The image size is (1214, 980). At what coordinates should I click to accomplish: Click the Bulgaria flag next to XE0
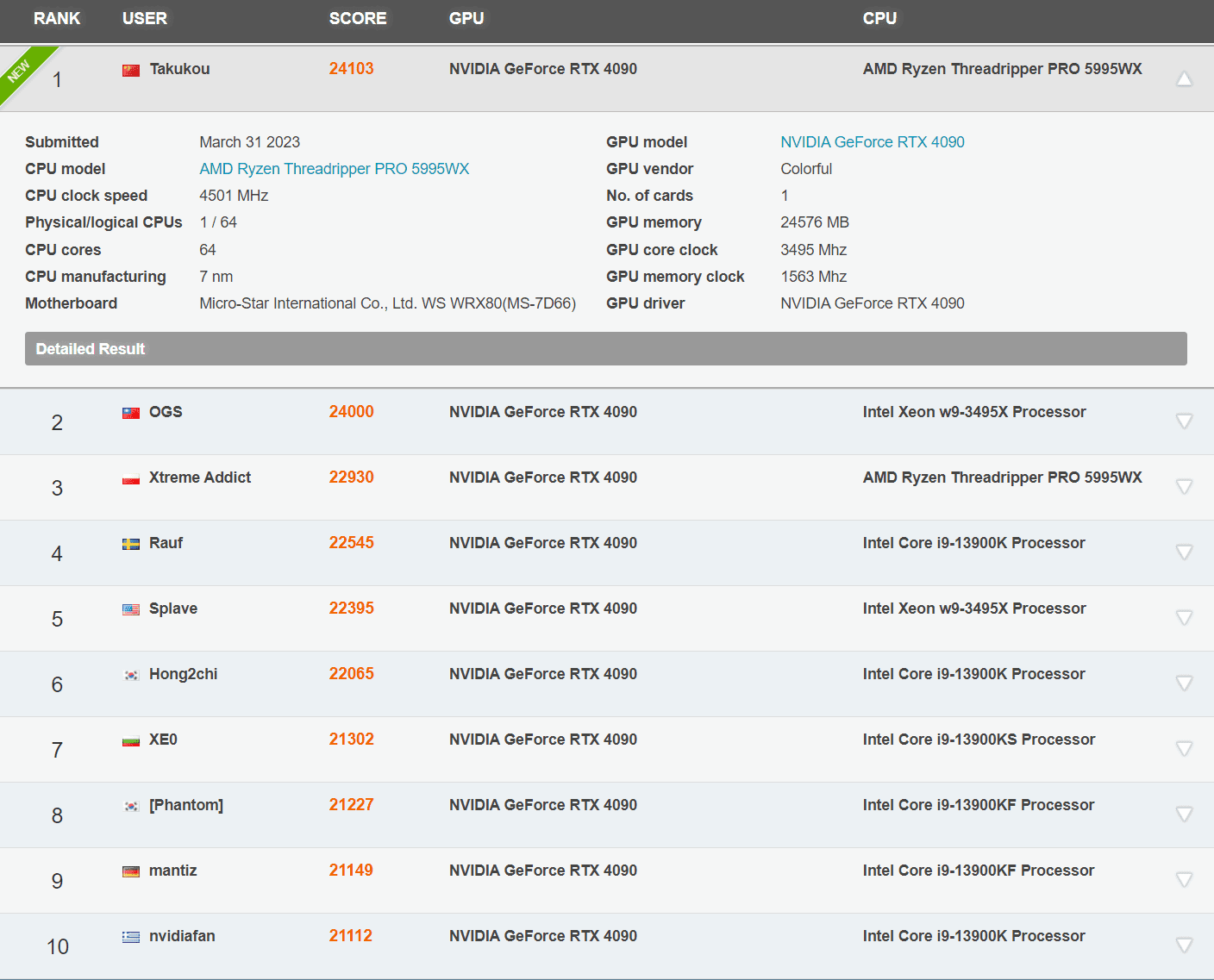tap(131, 740)
